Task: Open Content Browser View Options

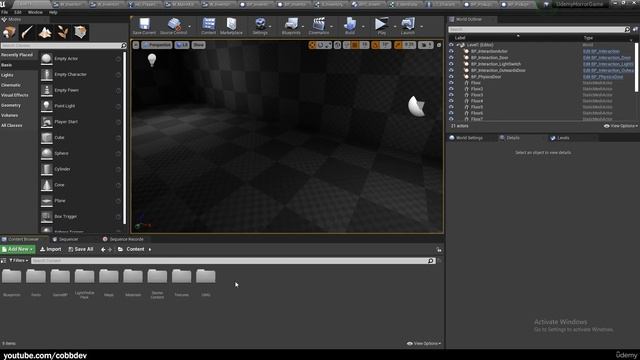Action: (x=424, y=344)
